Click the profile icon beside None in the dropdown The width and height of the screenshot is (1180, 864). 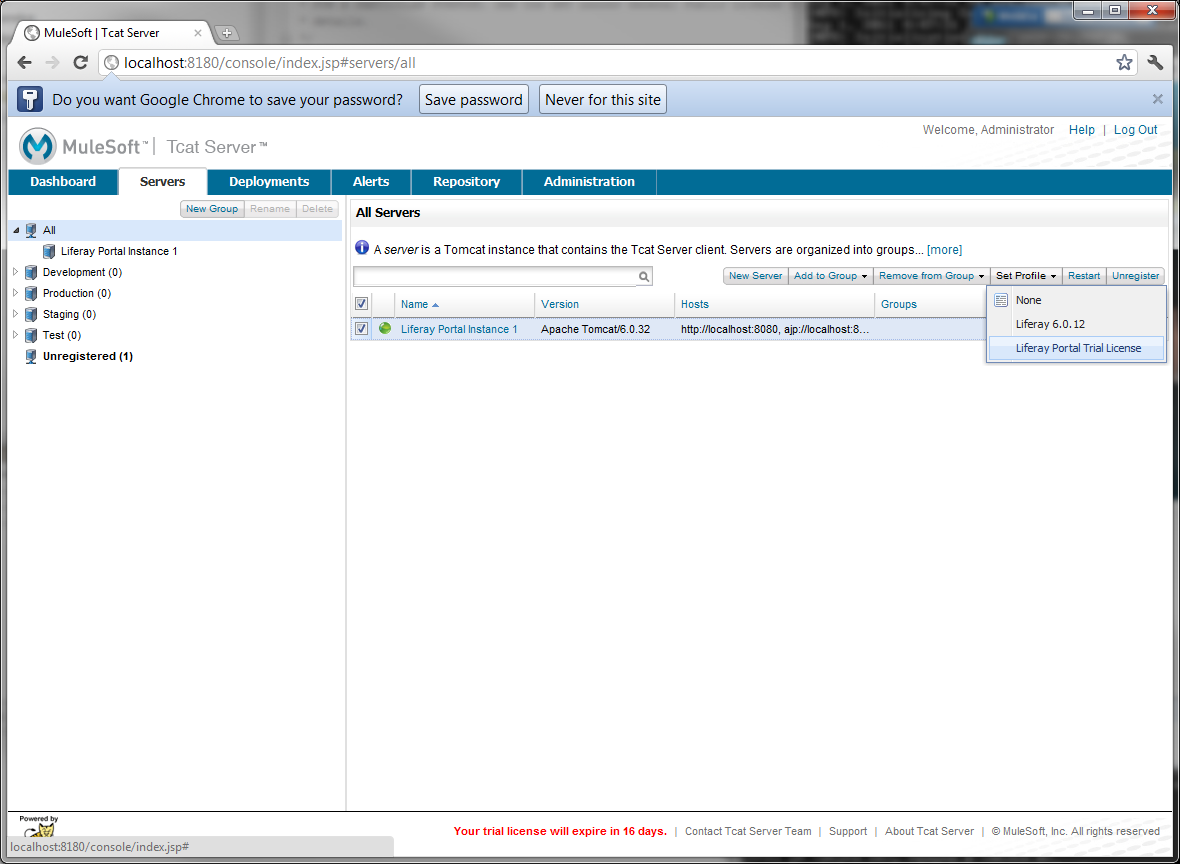pos(1001,300)
